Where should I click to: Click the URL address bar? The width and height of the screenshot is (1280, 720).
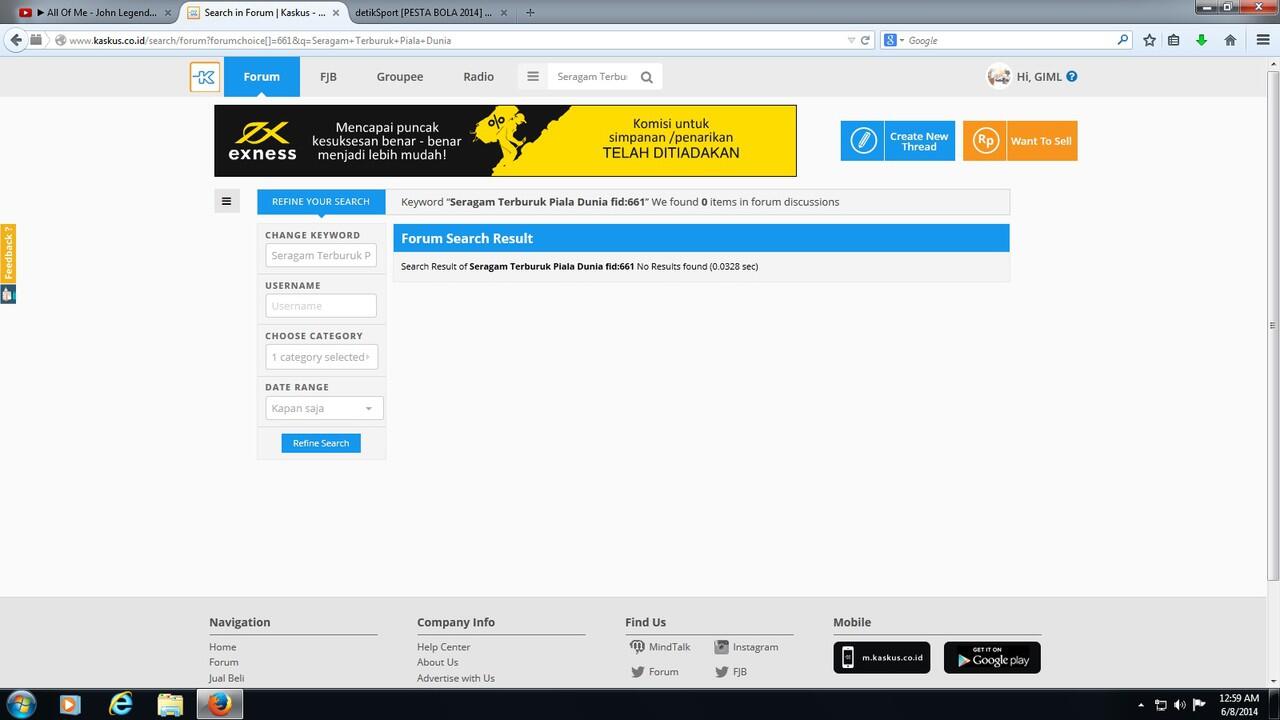[x=450, y=41]
